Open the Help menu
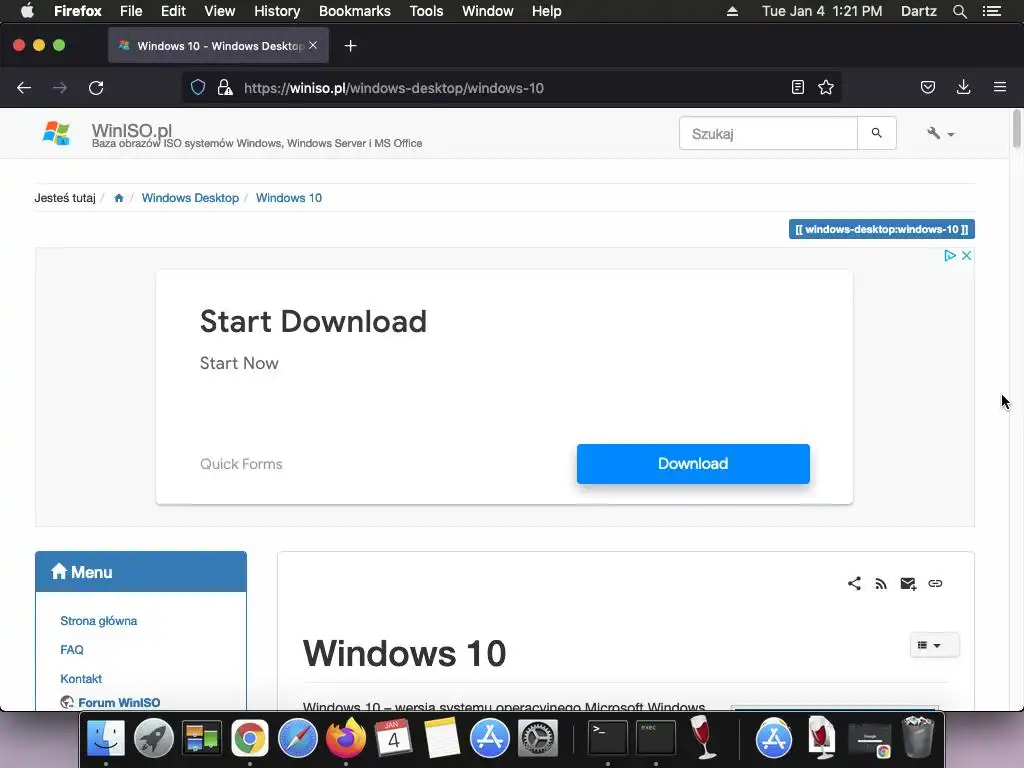Screen dimensions: 1024x768 (x=546, y=11)
